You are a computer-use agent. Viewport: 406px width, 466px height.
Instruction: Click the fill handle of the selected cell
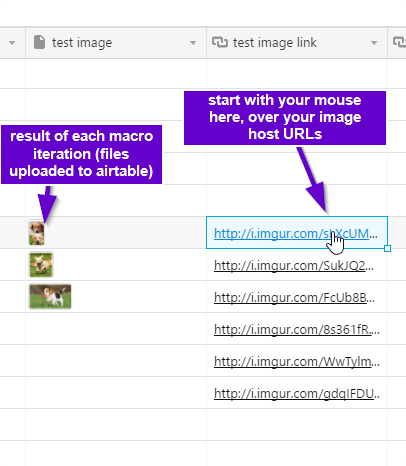coord(387,248)
